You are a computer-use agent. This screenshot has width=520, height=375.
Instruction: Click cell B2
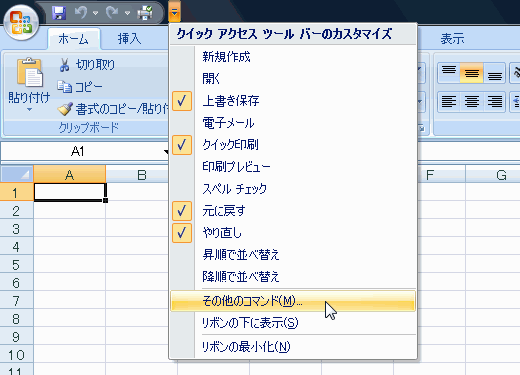(137, 210)
